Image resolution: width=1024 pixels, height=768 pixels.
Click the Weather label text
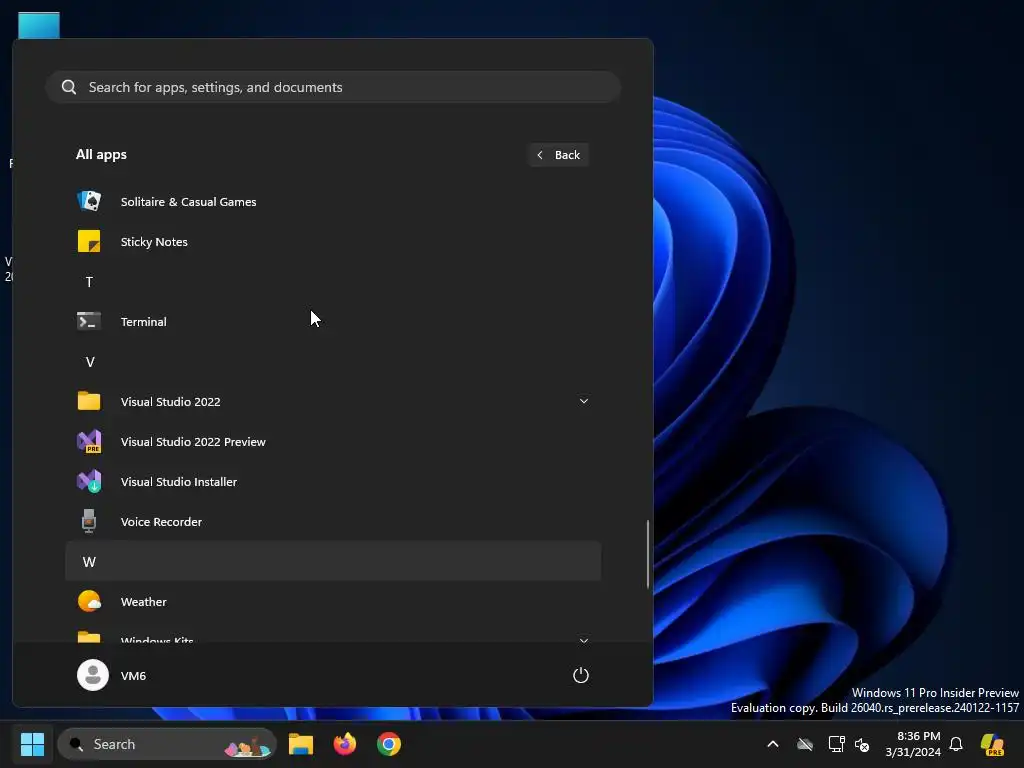point(144,601)
